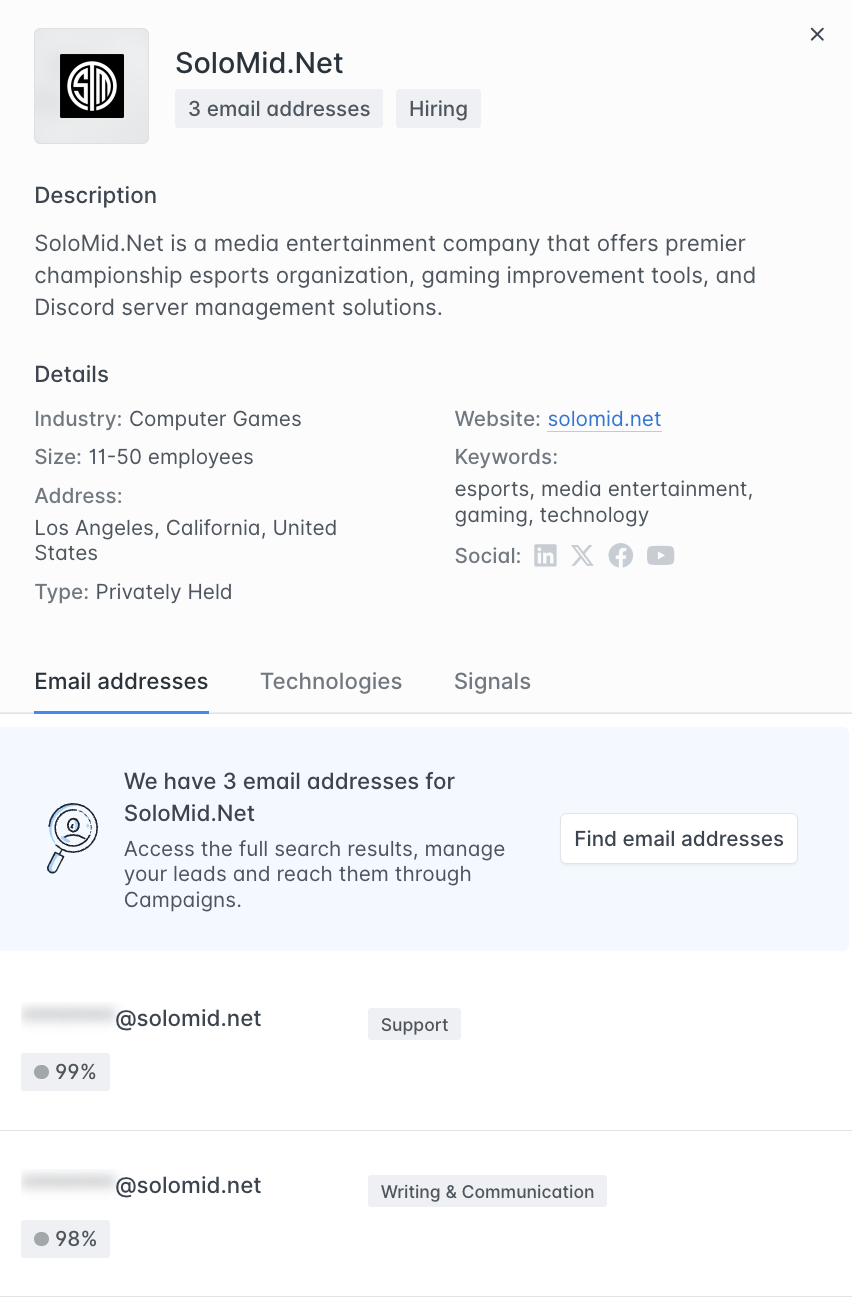The height and width of the screenshot is (1308, 852).
Task: Select the first masked email address
Action: (x=143, y=1018)
